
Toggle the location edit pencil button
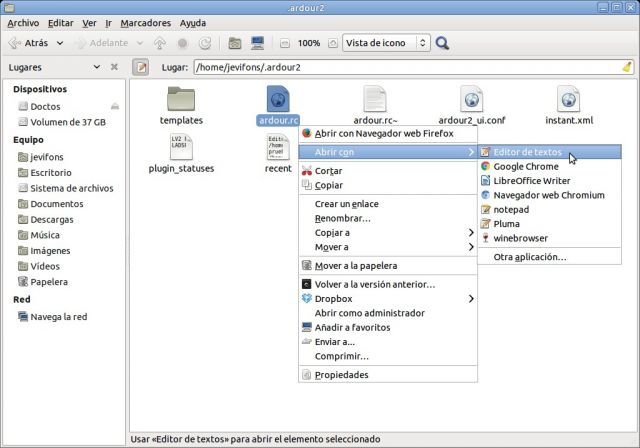[141, 68]
